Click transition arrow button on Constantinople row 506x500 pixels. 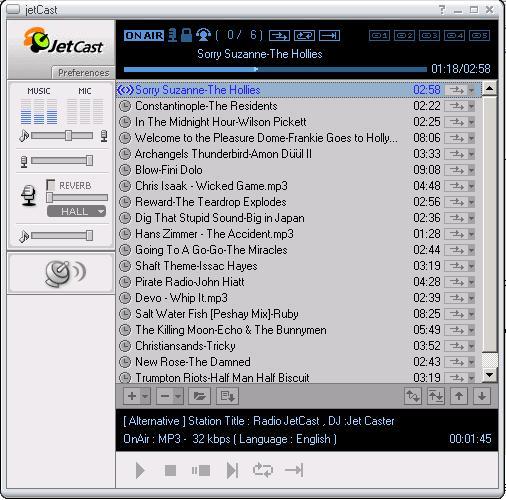pos(457,106)
